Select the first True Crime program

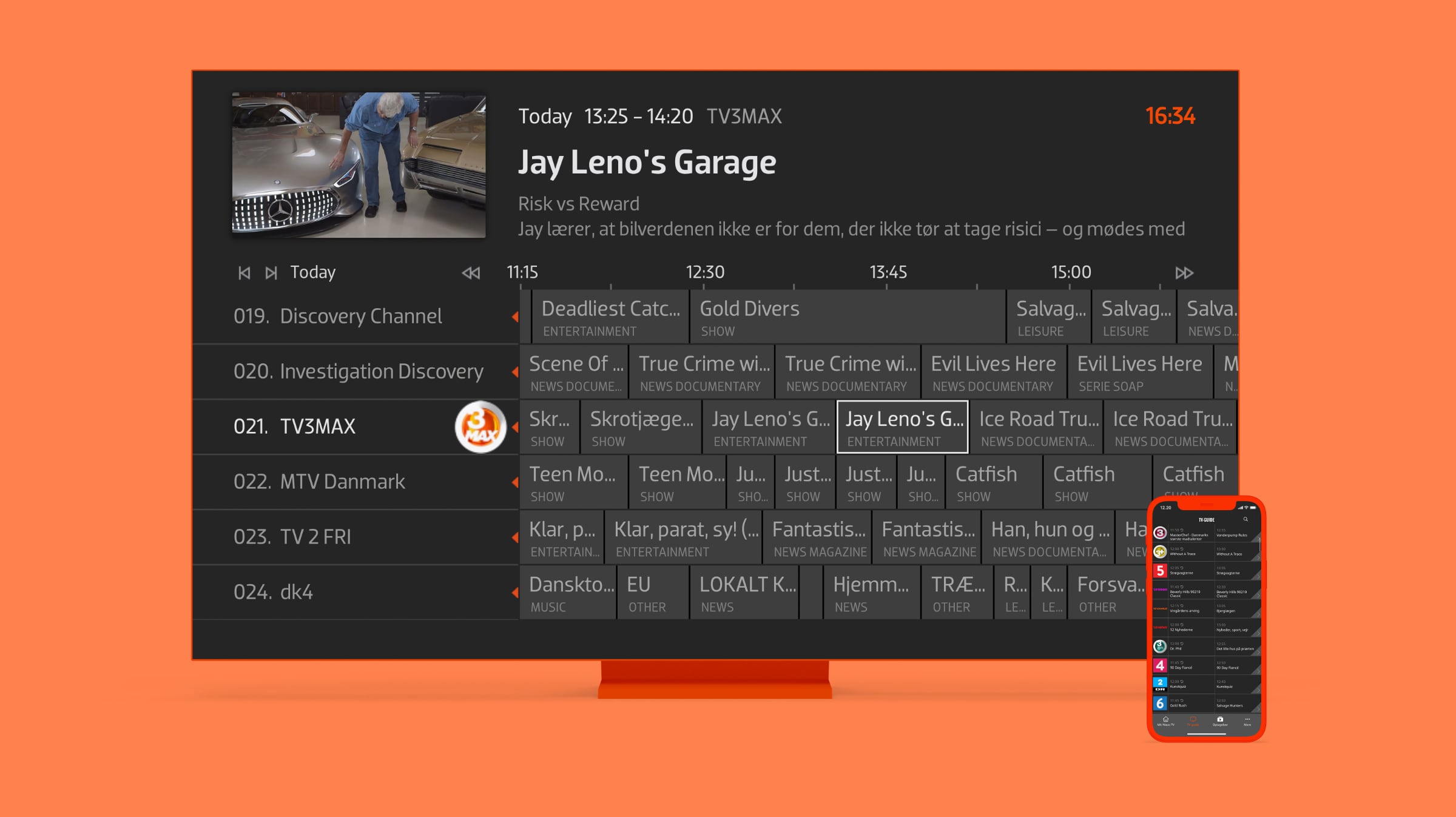tap(701, 372)
